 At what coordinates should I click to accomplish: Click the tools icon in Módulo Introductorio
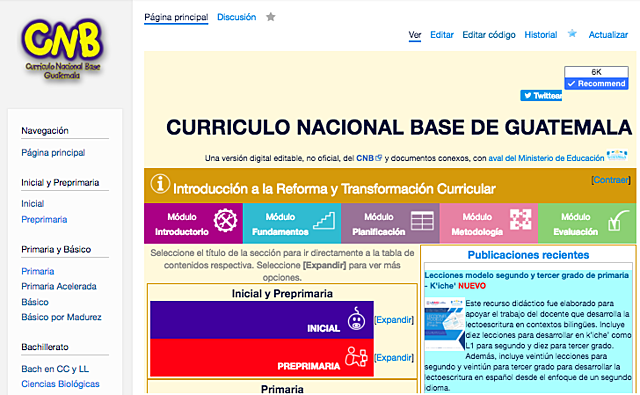[x=225, y=220]
